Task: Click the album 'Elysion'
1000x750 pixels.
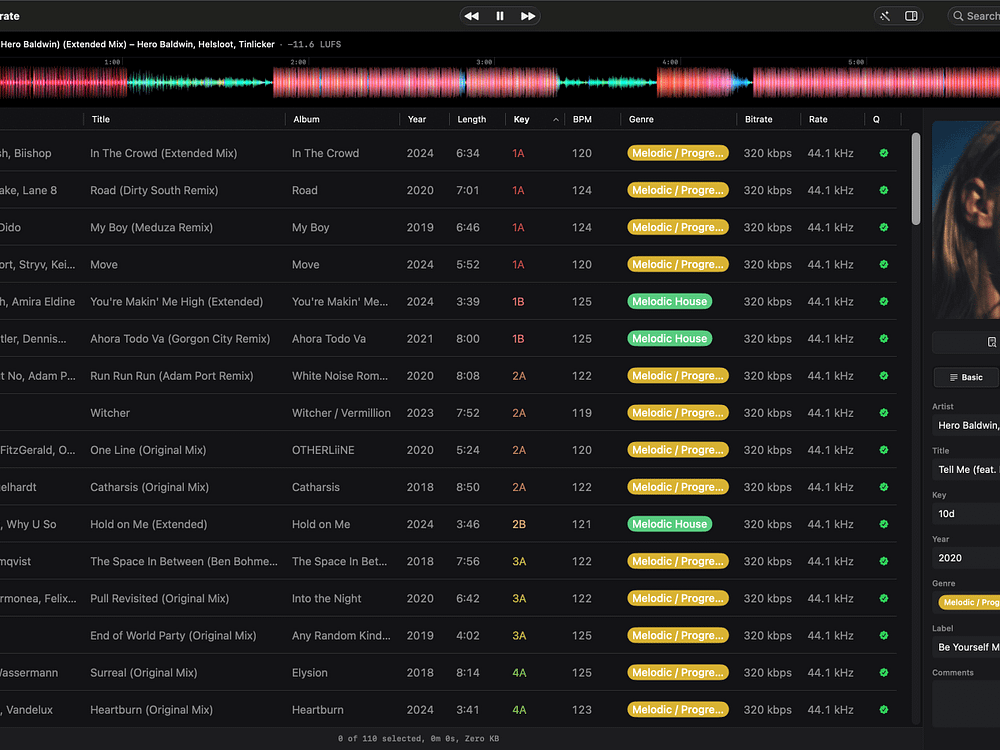Action: (309, 672)
